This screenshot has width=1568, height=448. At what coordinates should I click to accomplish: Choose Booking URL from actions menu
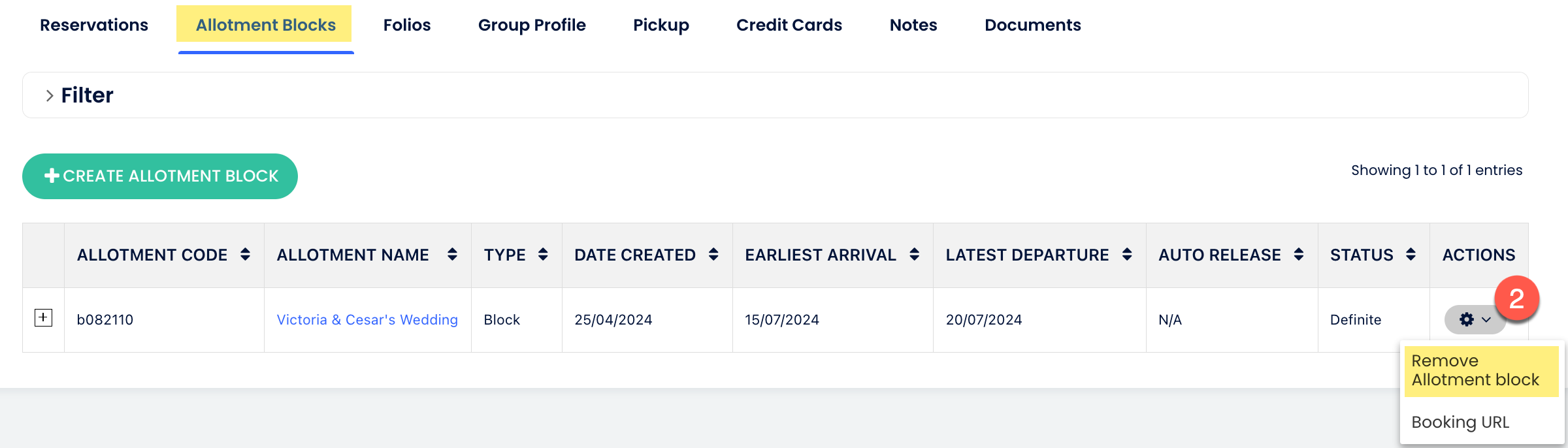[1460, 423]
